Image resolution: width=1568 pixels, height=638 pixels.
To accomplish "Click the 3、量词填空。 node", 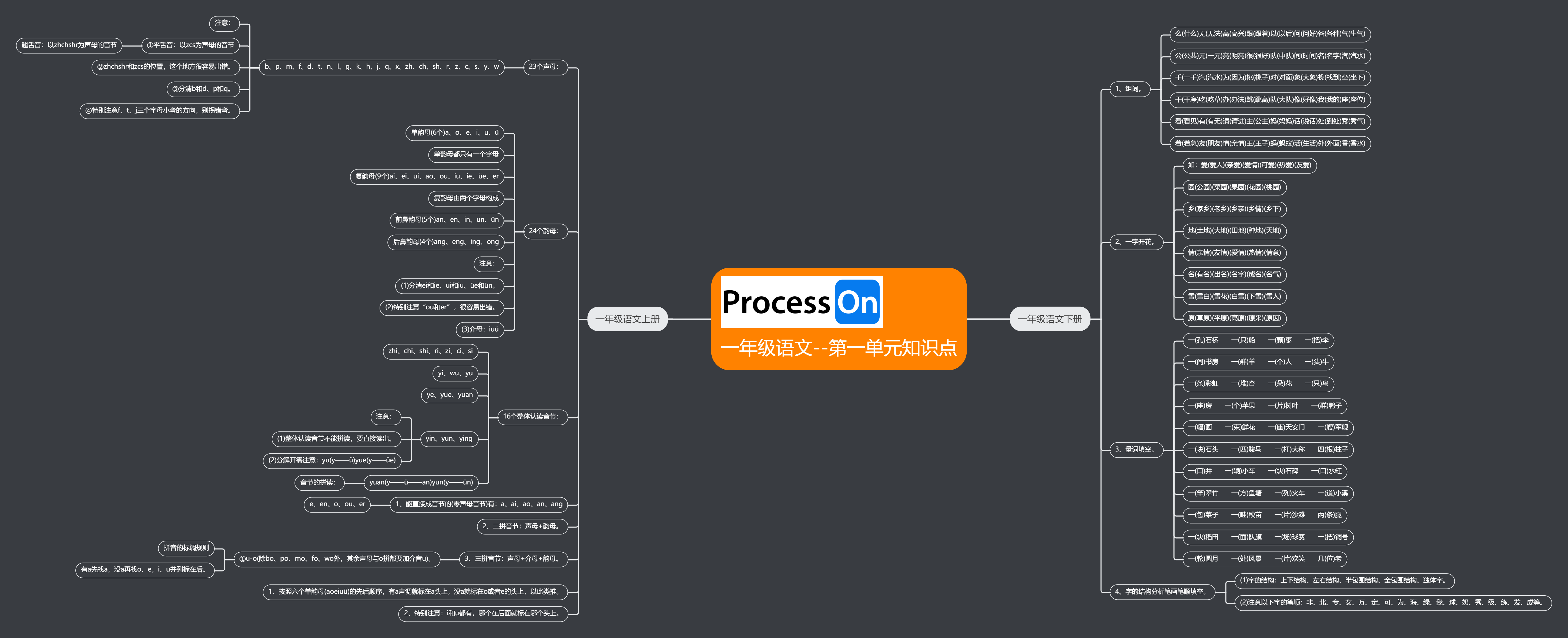I will pos(1135,450).
